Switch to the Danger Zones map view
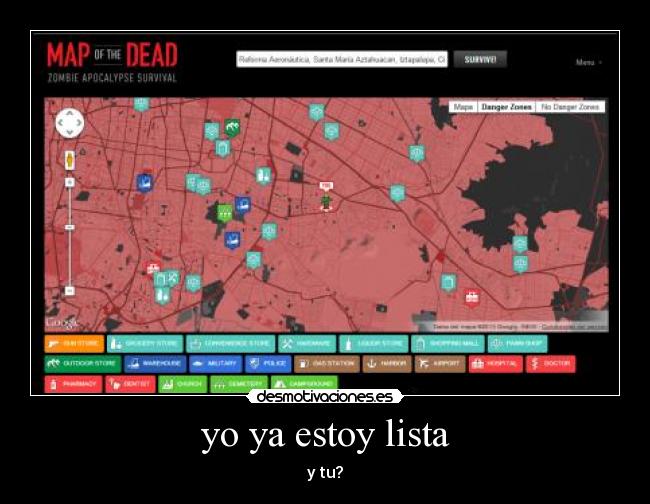This screenshot has width=650, height=504. pyautogui.click(x=506, y=106)
